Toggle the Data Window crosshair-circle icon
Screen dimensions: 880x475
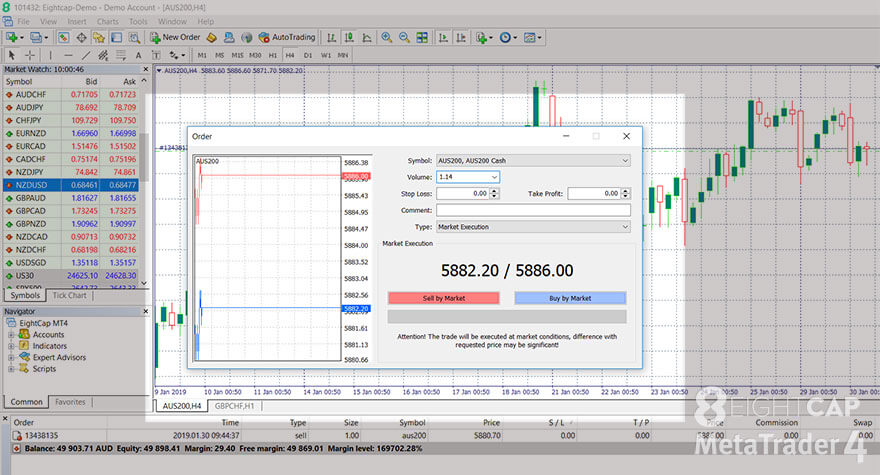81,38
